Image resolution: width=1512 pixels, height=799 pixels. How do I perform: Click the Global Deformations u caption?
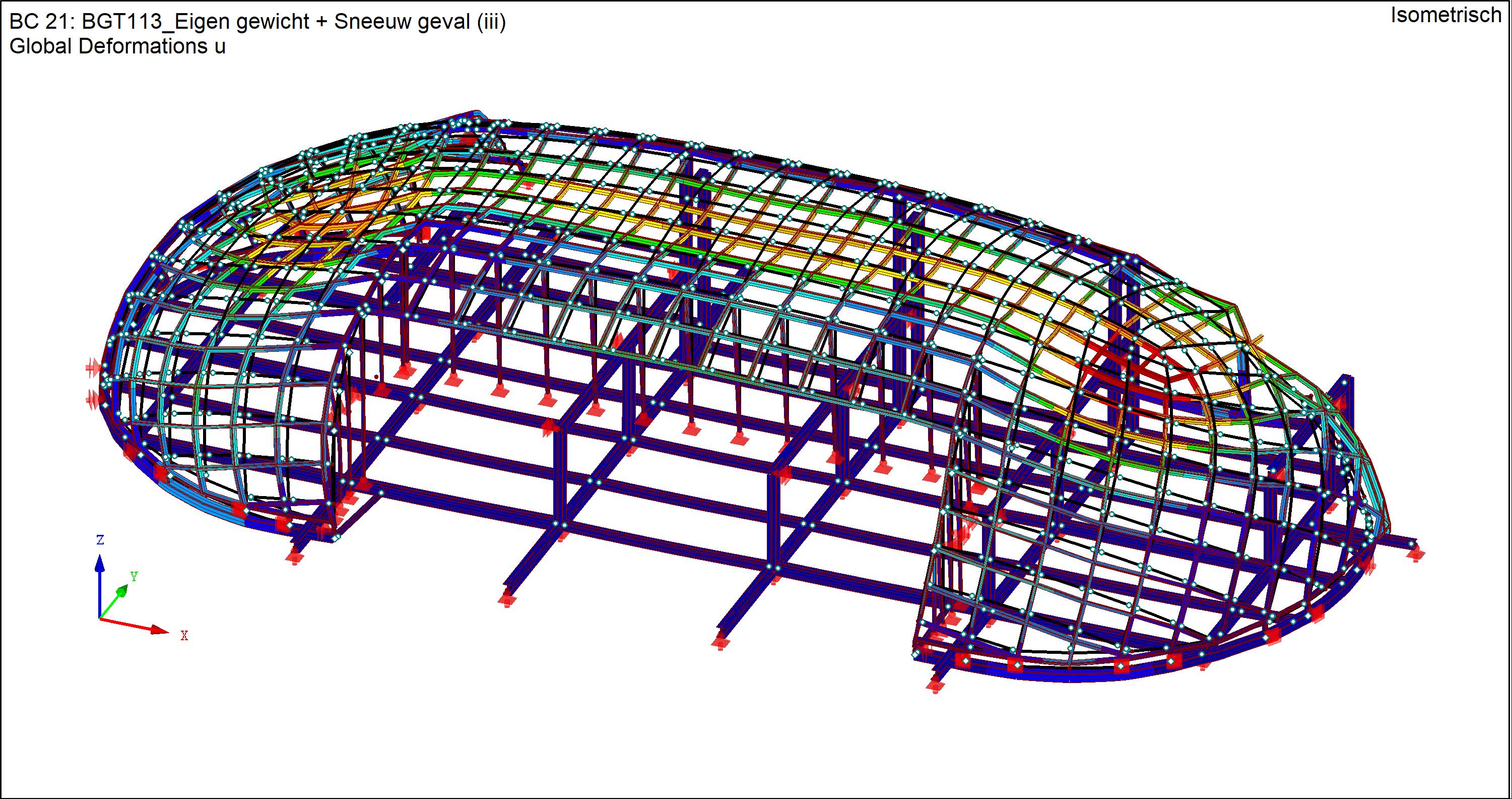[x=117, y=46]
